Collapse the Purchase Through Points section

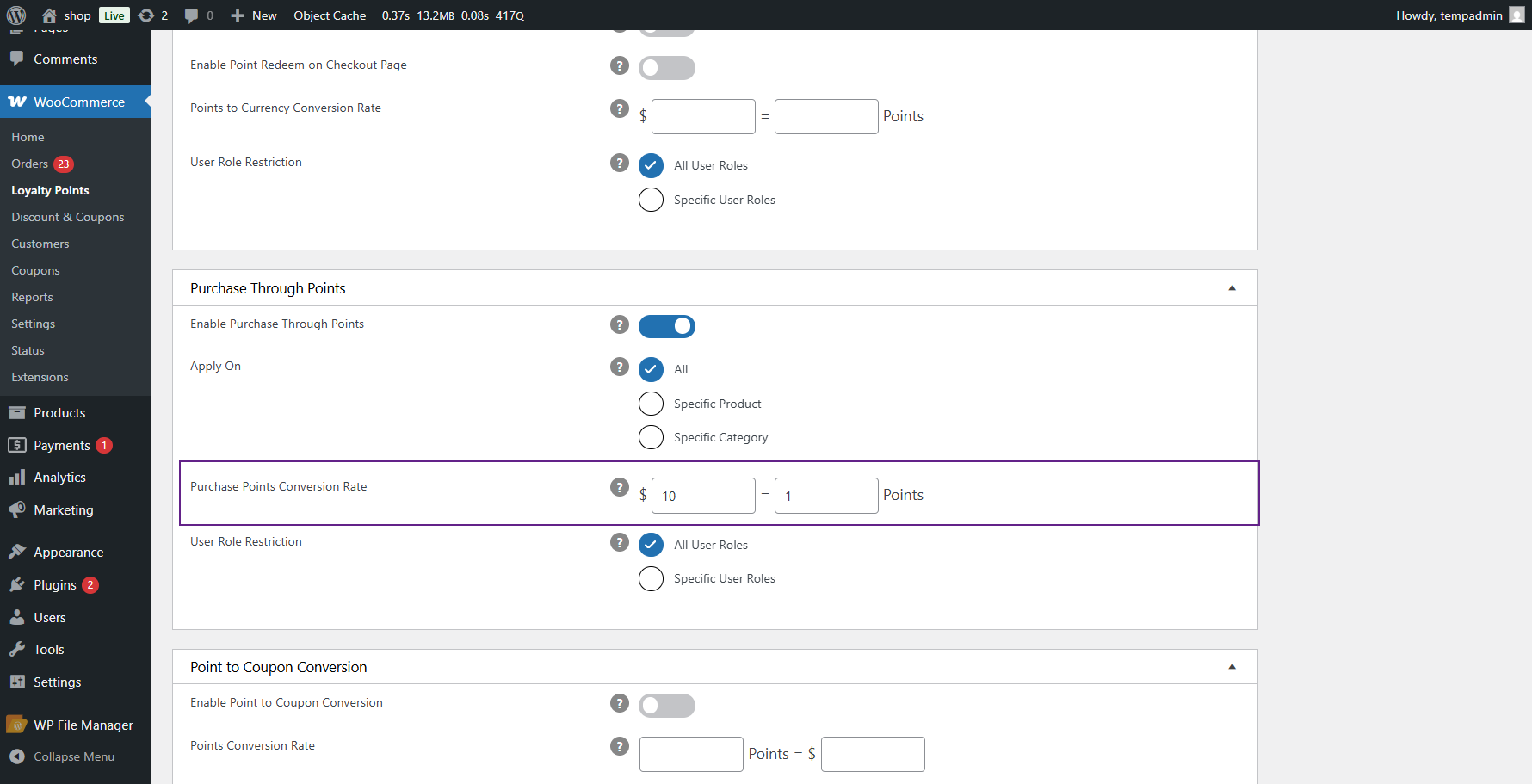(1232, 288)
